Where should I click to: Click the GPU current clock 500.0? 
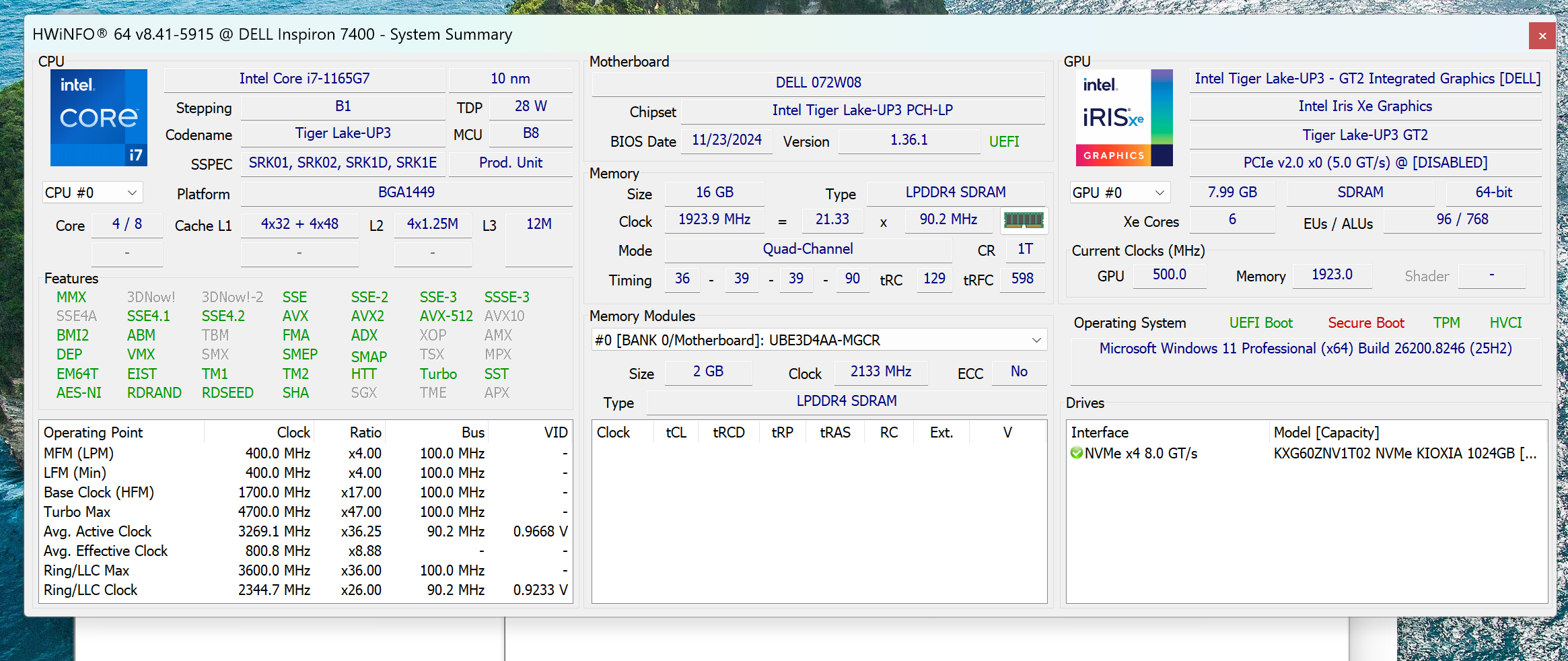pos(1170,275)
